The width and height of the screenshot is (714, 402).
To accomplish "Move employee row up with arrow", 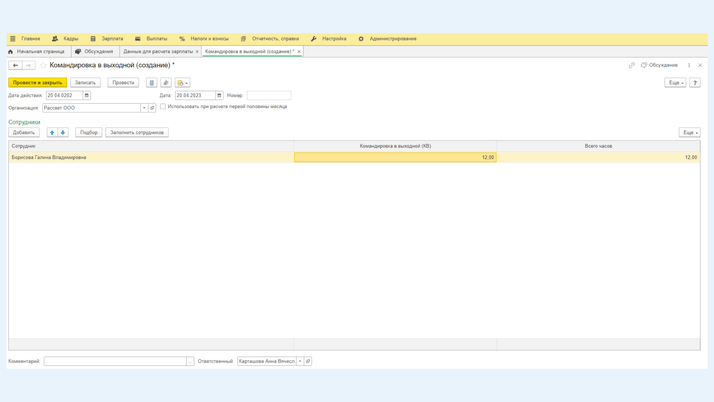I will [x=52, y=132].
